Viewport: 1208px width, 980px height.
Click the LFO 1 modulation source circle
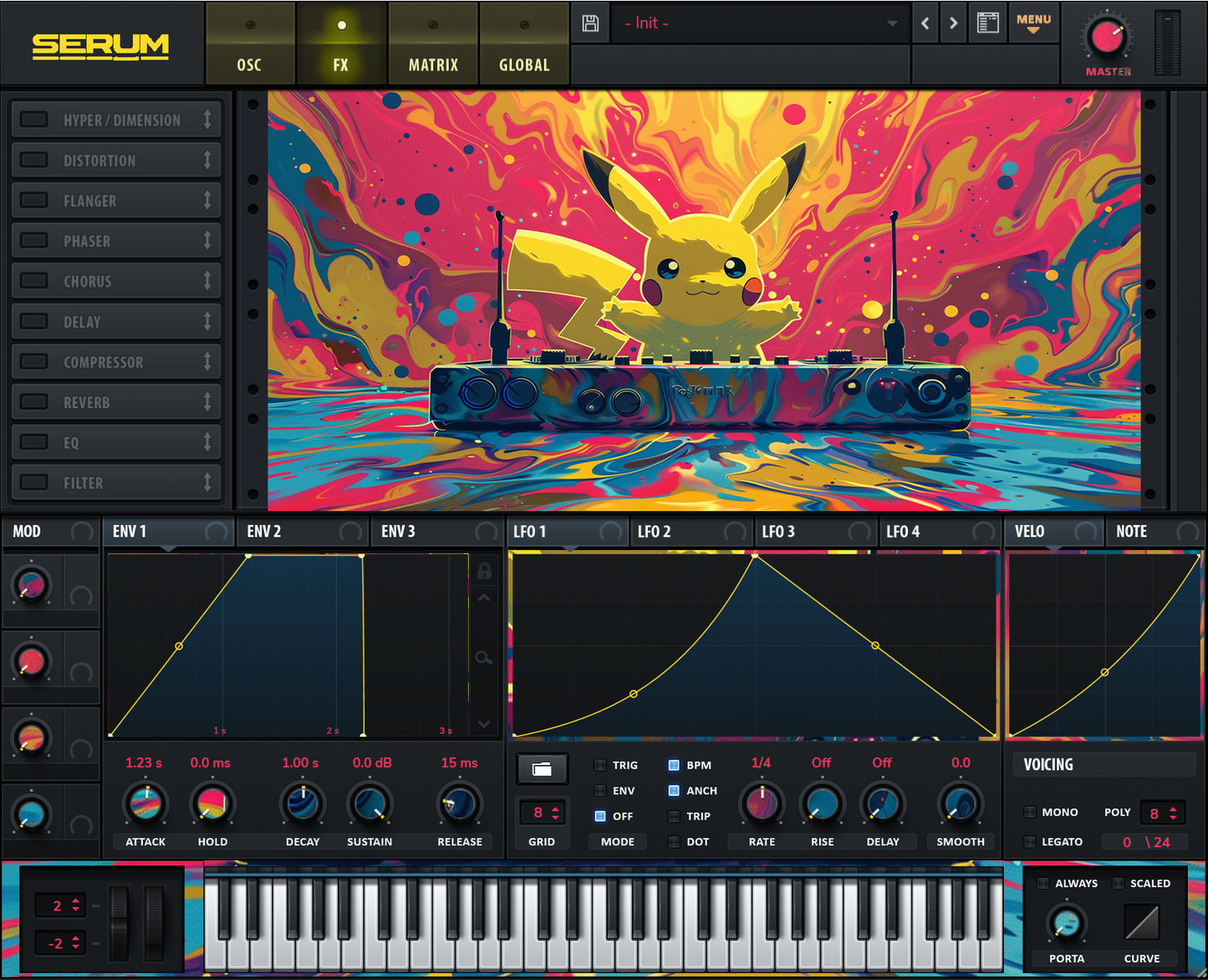point(611,532)
